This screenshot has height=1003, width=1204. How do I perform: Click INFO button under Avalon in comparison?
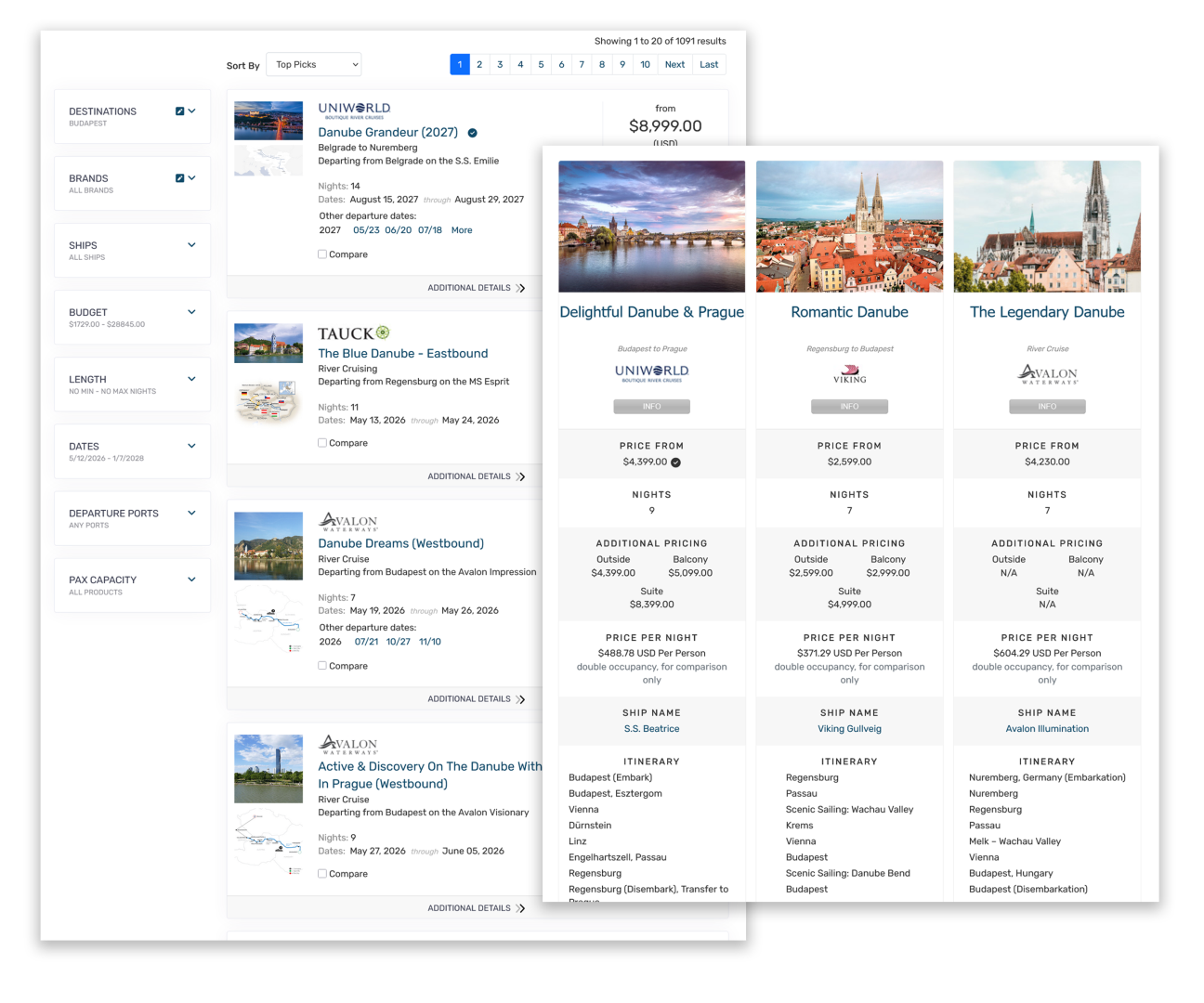click(1047, 407)
